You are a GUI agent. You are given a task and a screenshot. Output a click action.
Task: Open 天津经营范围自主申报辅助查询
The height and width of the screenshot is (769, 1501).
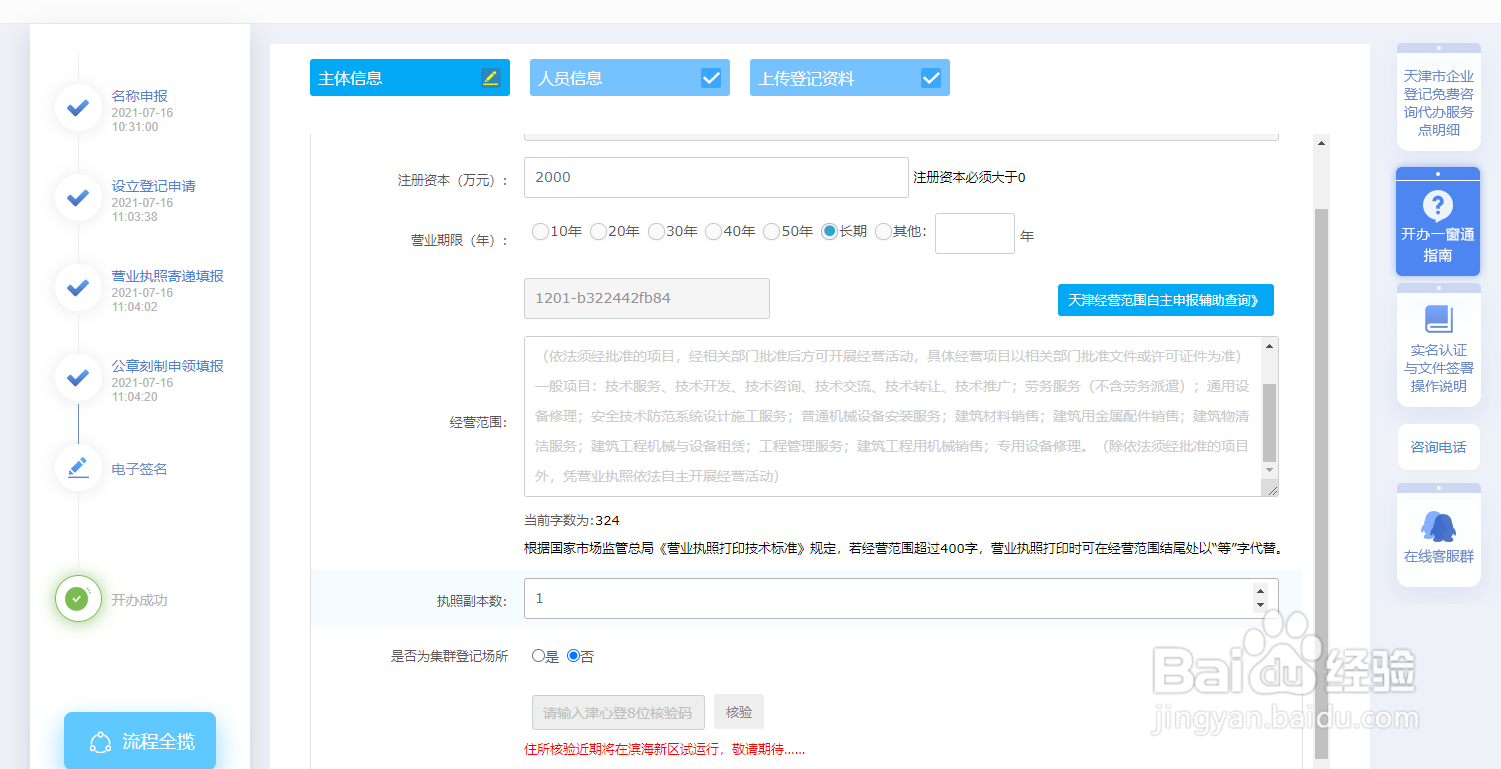coord(1165,299)
